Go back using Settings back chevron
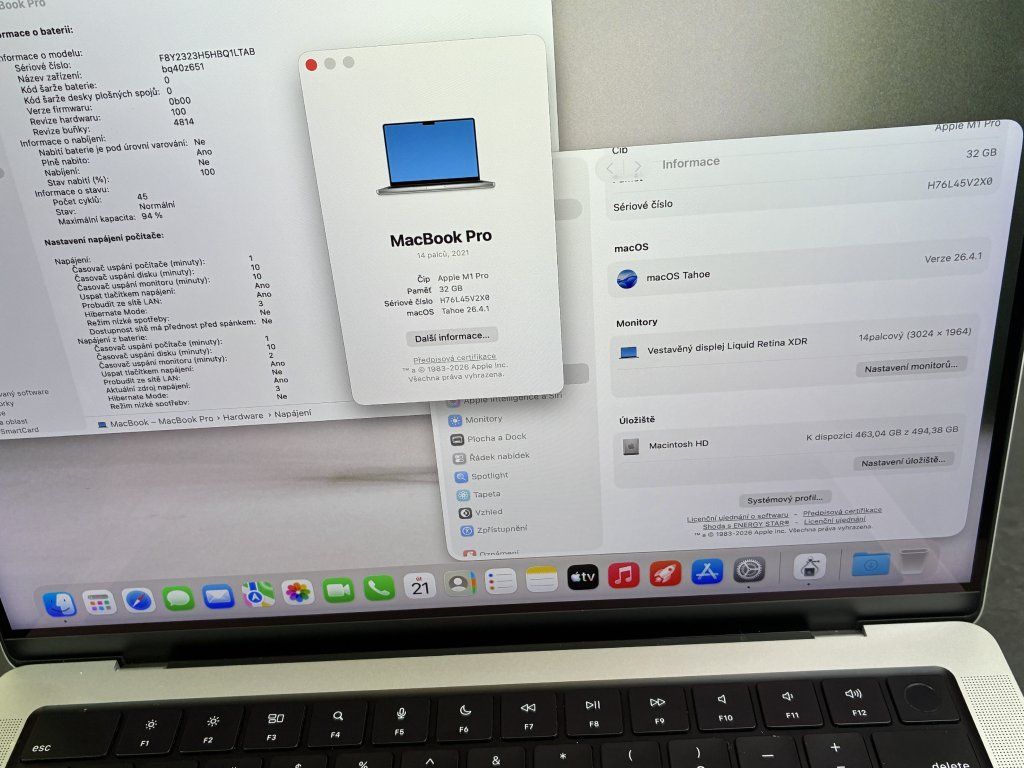Image resolution: width=1024 pixels, height=768 pixels. coord(610,168)
